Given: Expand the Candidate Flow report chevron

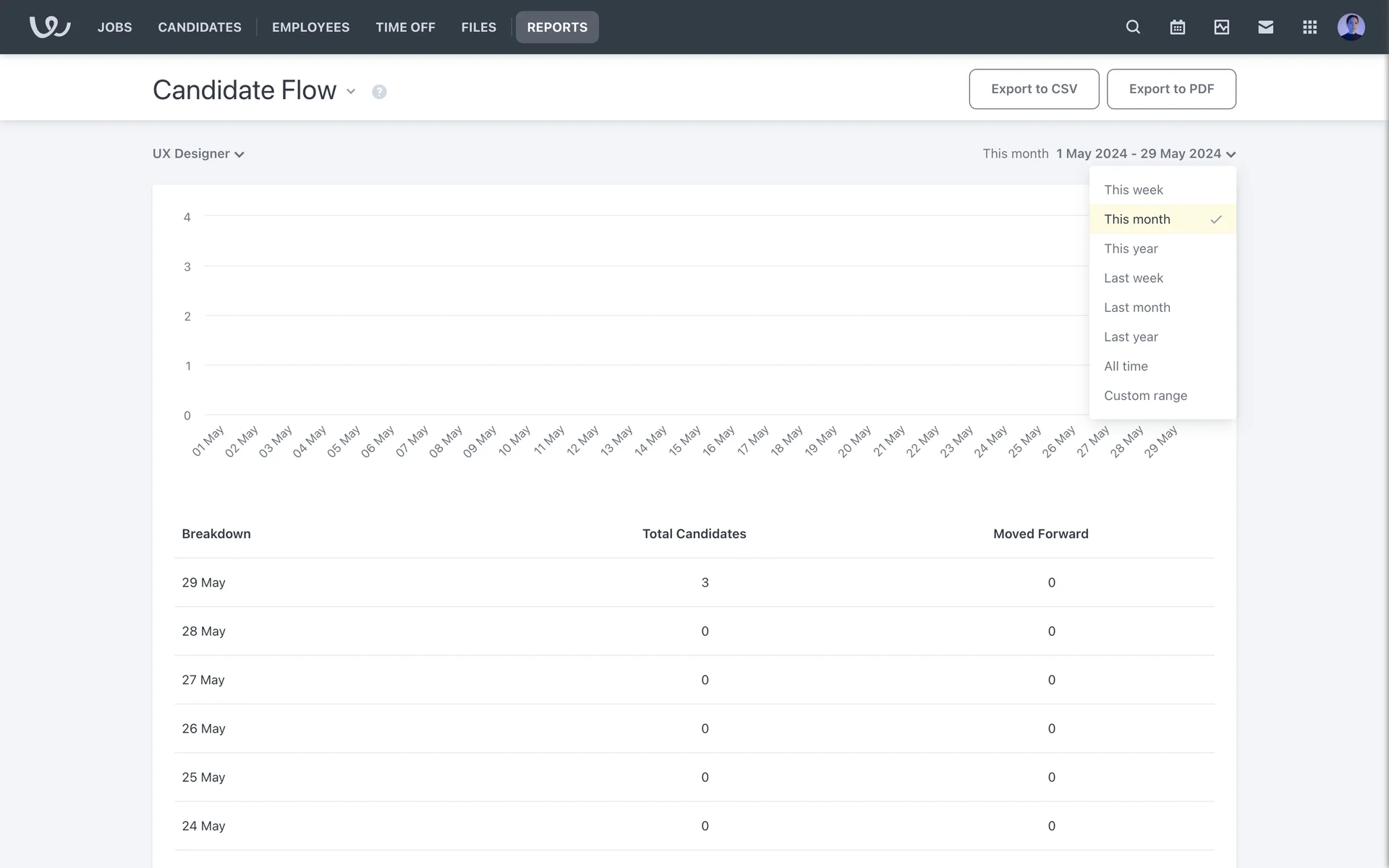Looking at the screenshot, I should click(351, 91).
